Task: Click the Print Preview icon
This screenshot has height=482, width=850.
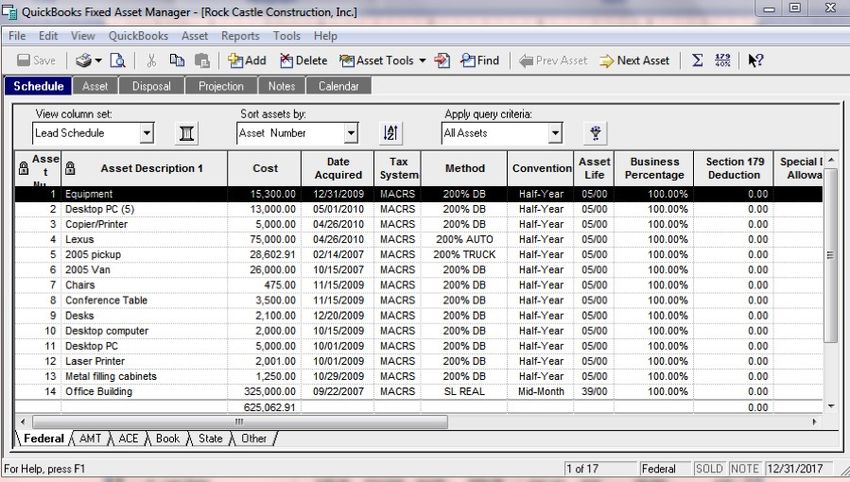Action: click(x=118, y=60)
